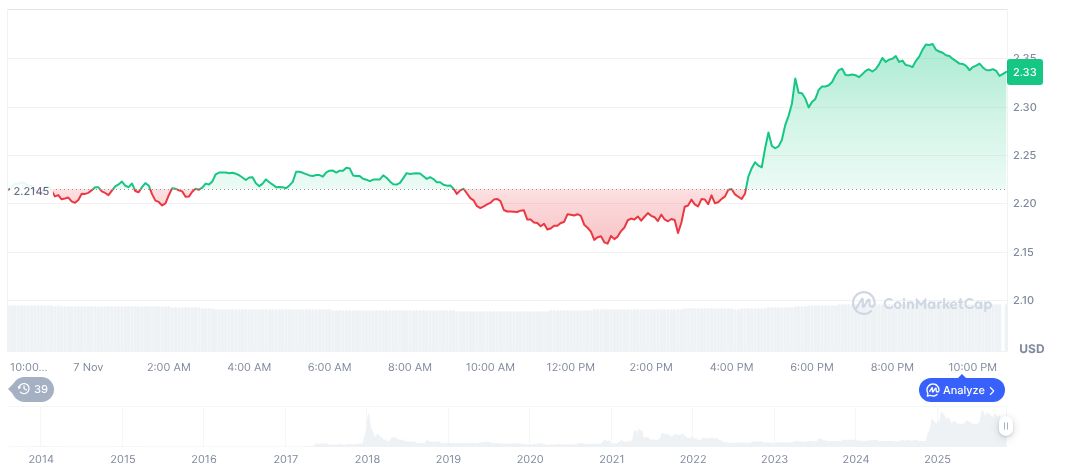Click the green 2.33 current price tag
Image resolution: width=1072 pixels, height=470 pixels.
click(1025, 72)
